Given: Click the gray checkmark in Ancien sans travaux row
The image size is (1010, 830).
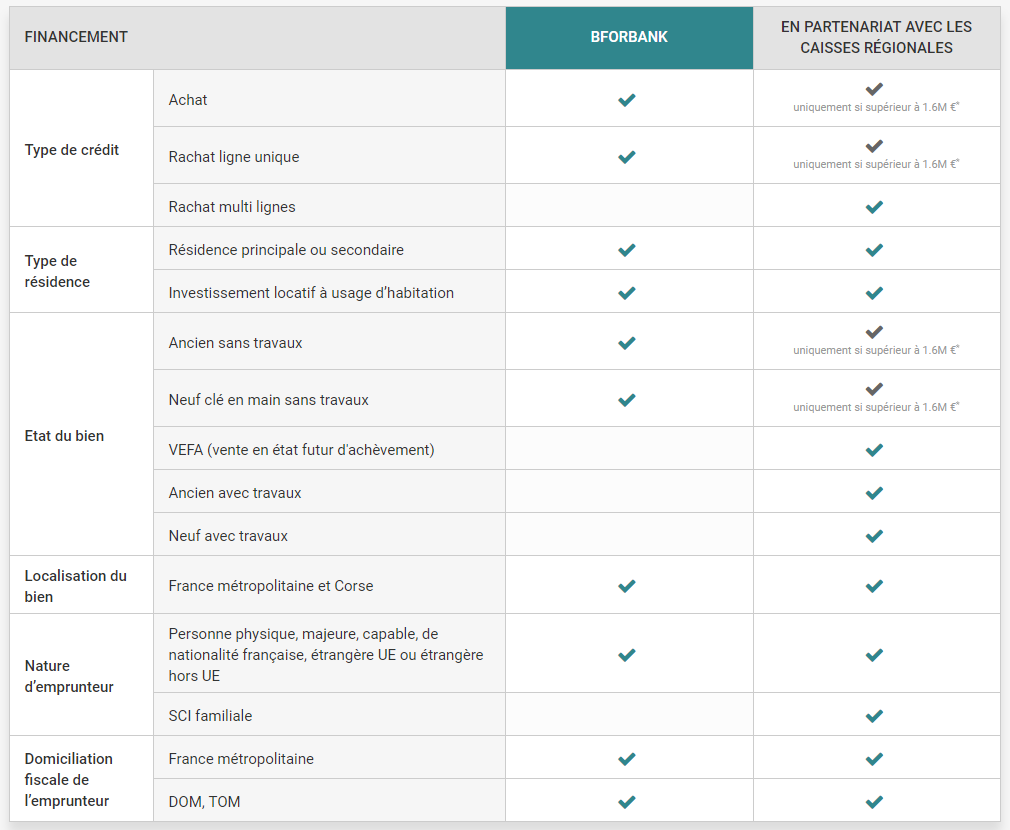Looking at the screenshot, I should [x=874, y=332].
